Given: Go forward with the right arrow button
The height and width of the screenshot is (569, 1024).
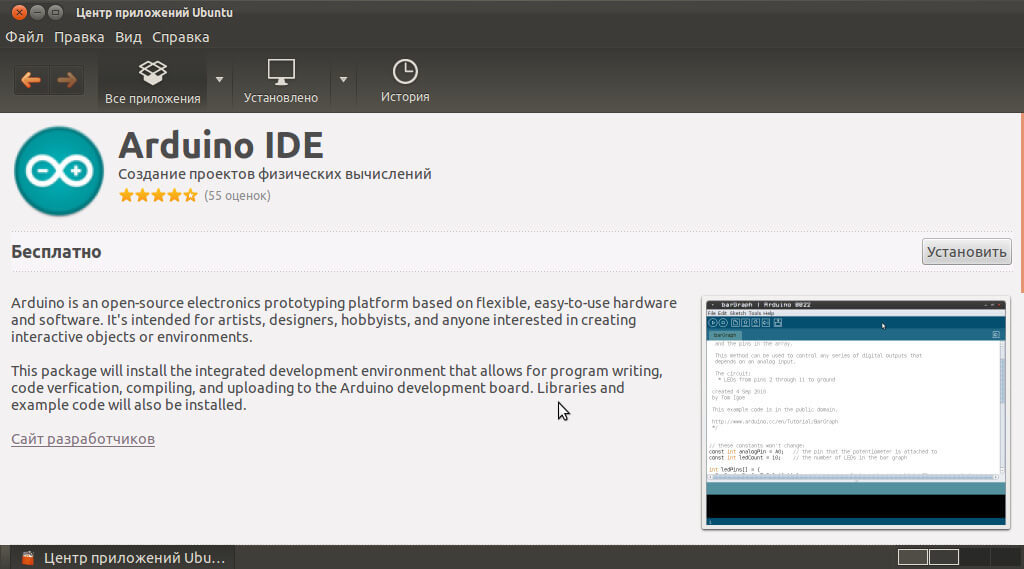Looking at the screenshot, I should click(x=67, y=80).
